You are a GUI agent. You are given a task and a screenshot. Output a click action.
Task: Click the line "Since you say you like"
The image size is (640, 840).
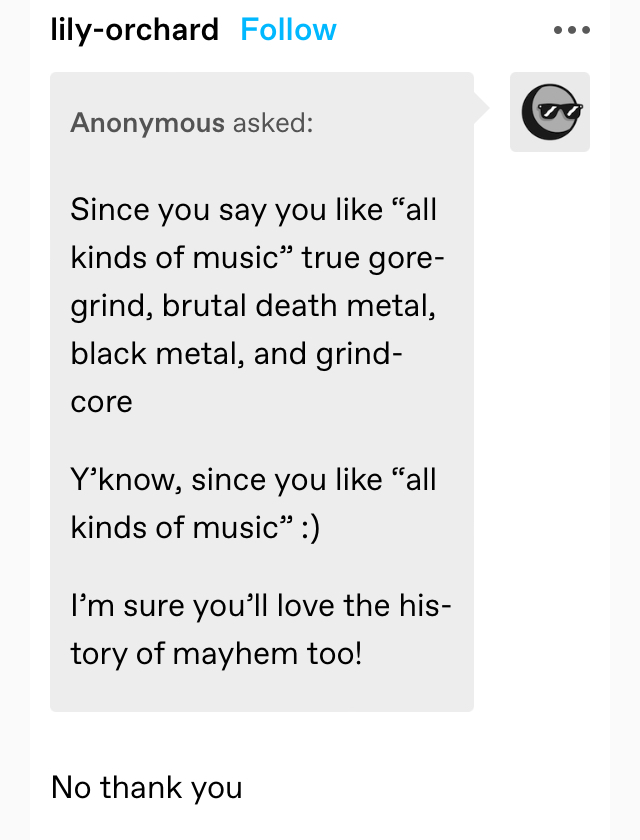pyautogui.click(x=253, y=209)
